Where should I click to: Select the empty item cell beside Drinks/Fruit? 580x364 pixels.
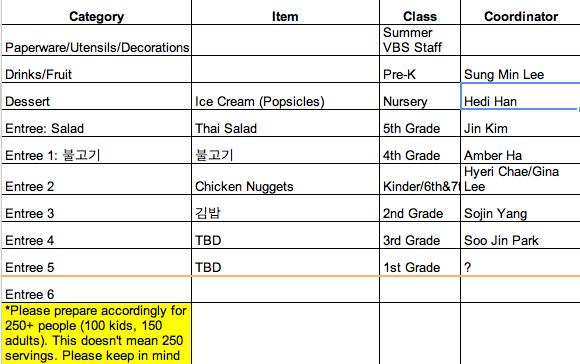tap(285, 69)
